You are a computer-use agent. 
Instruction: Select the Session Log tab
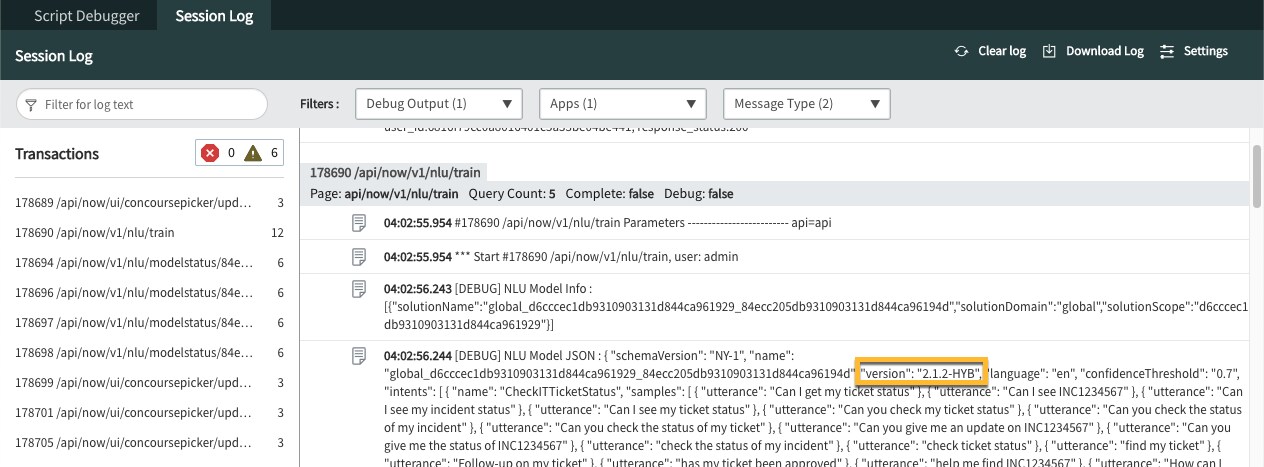point(214,16)
